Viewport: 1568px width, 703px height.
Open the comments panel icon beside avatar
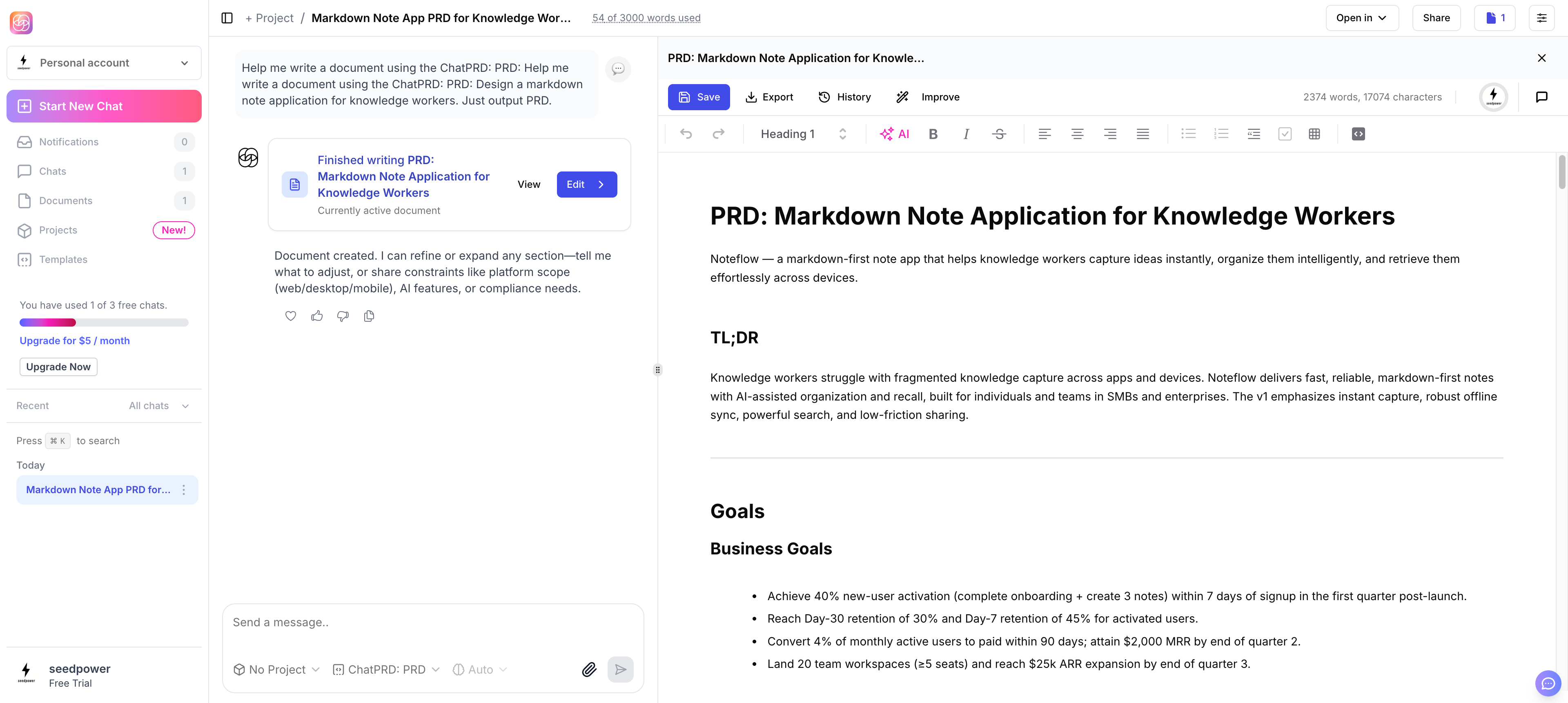[1541, 97]
